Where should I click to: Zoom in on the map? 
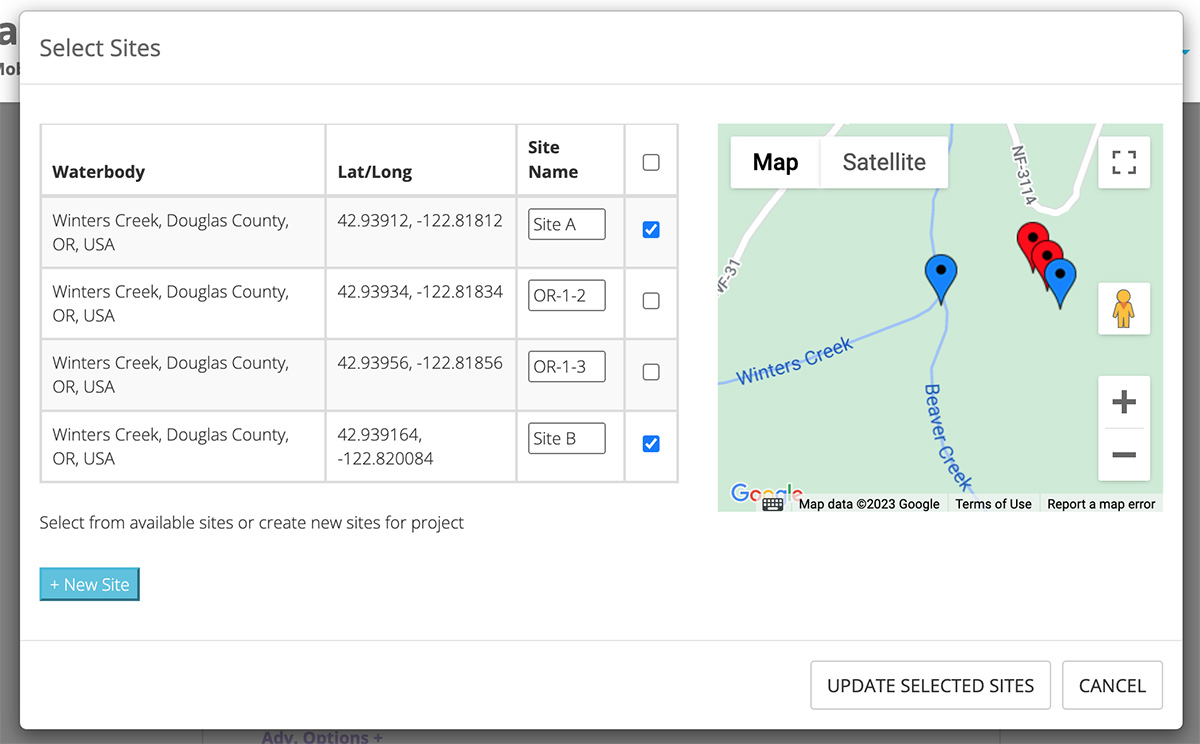pyautogui.click(x=1124, y=403)
